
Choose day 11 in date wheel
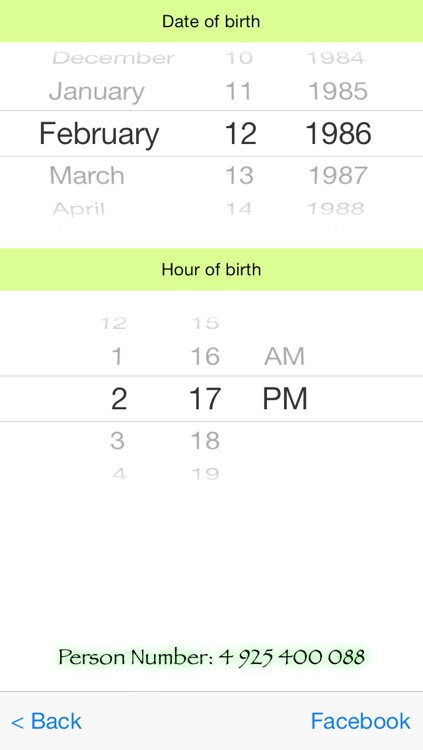tap(238, 91)
